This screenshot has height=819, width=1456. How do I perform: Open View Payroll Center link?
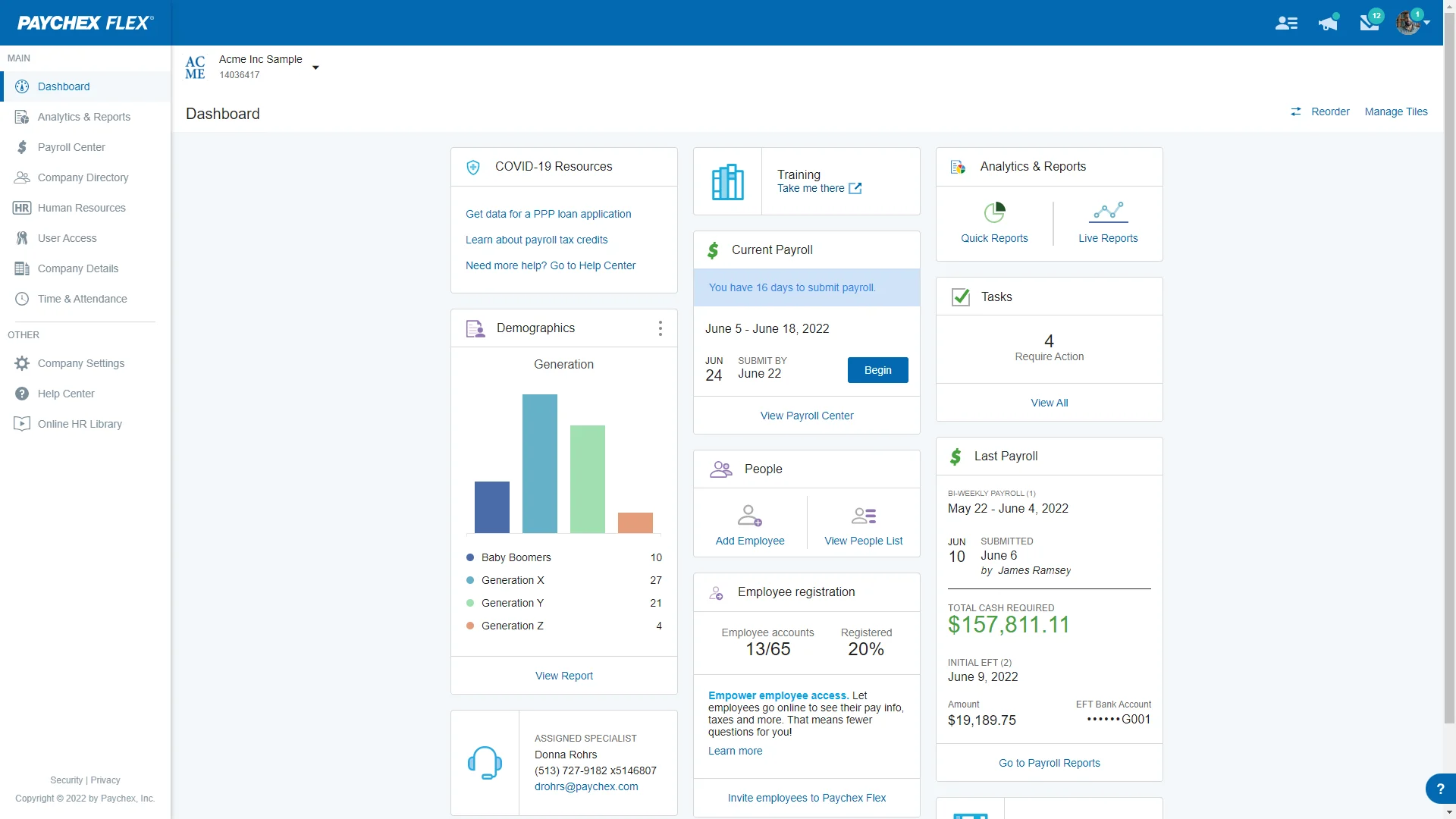tap(807, 416)
